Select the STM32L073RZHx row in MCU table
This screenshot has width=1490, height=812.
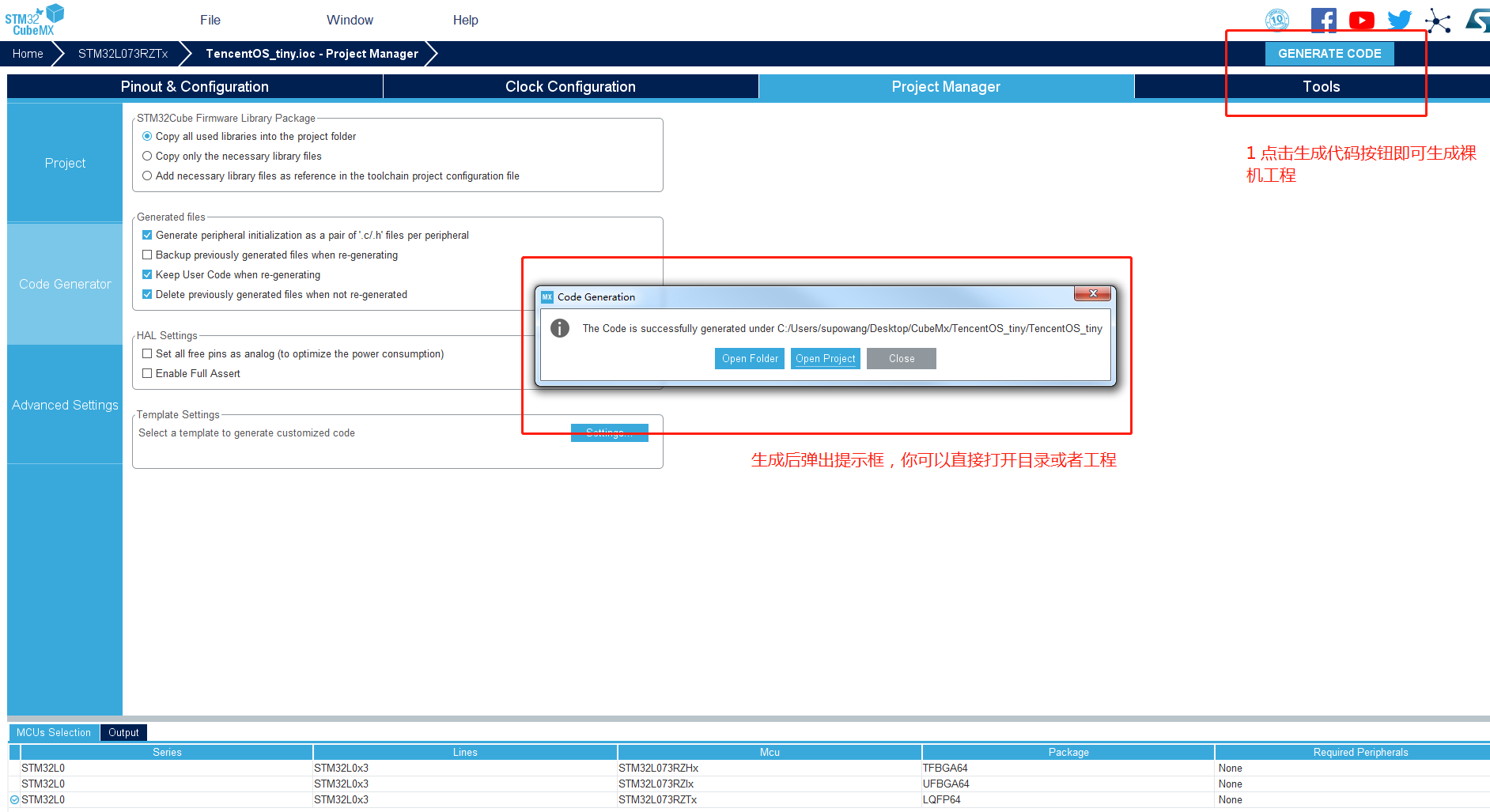(x=658, y=768)
